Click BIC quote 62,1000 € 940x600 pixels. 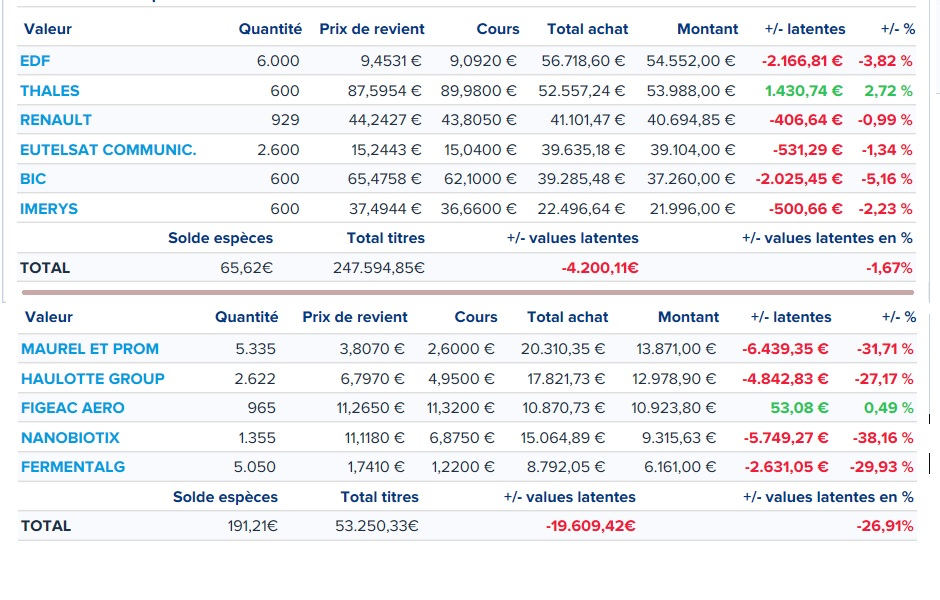[x=480, y=179]
